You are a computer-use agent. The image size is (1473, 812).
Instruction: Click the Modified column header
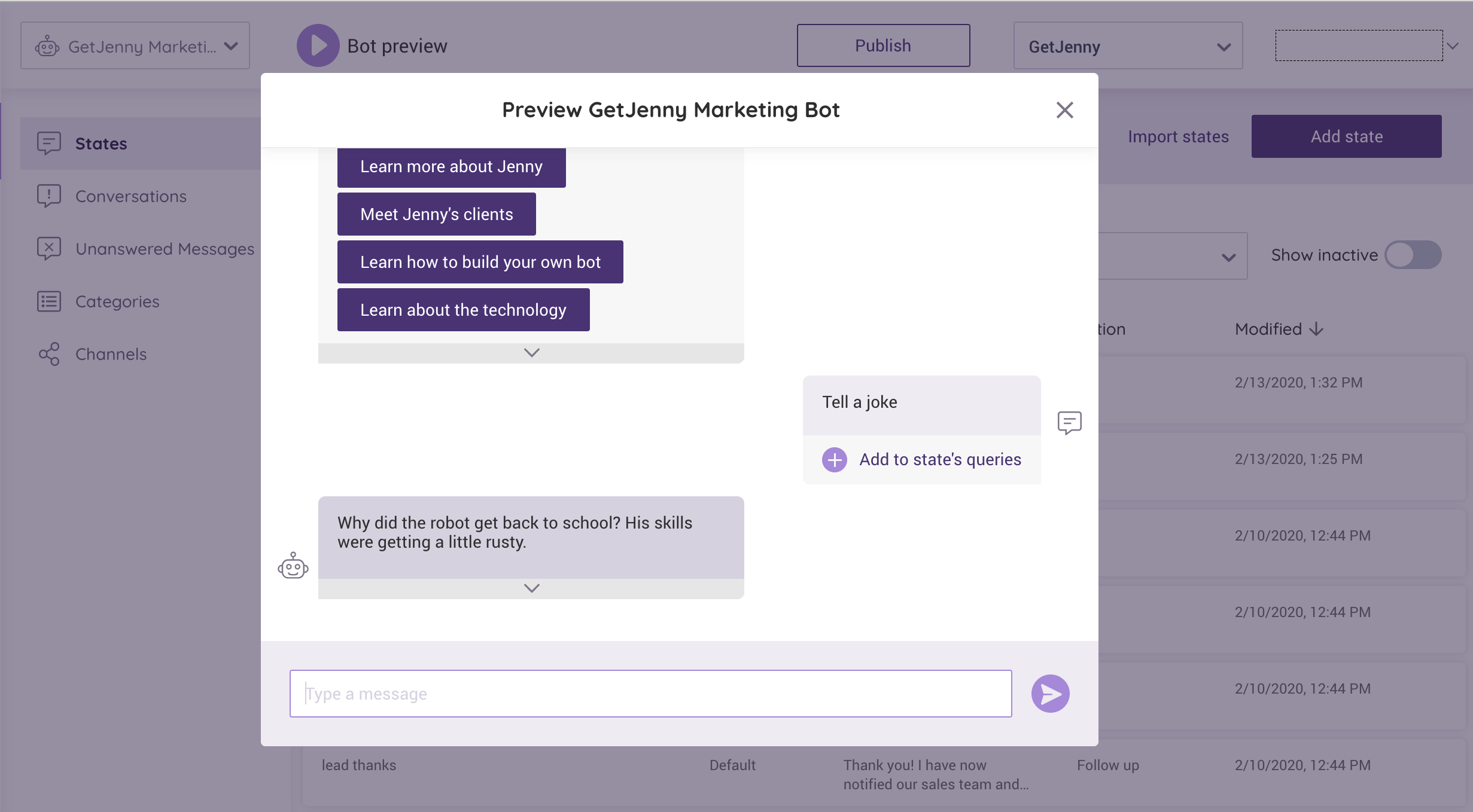[x=1279, y=329]
